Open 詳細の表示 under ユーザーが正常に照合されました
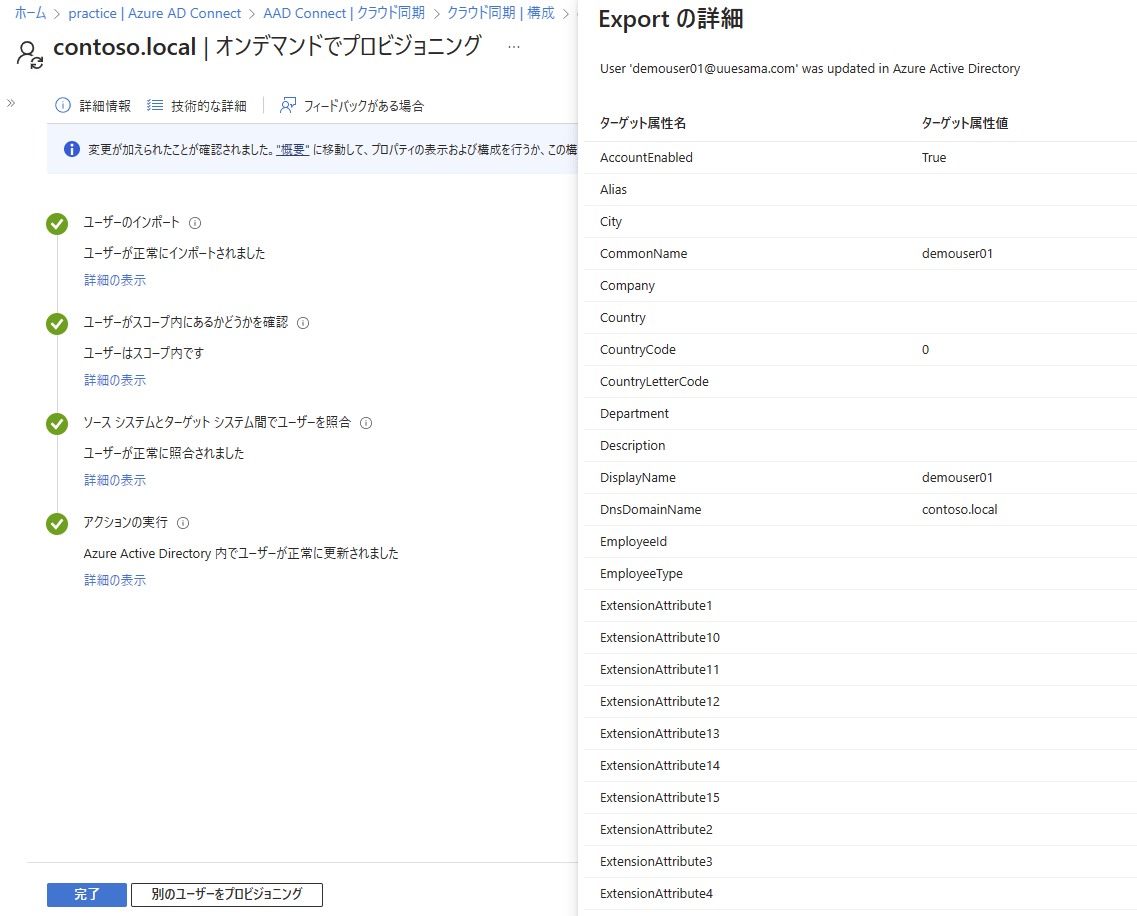The height and width of the screenshot is (916, 1137). [115, 481]
